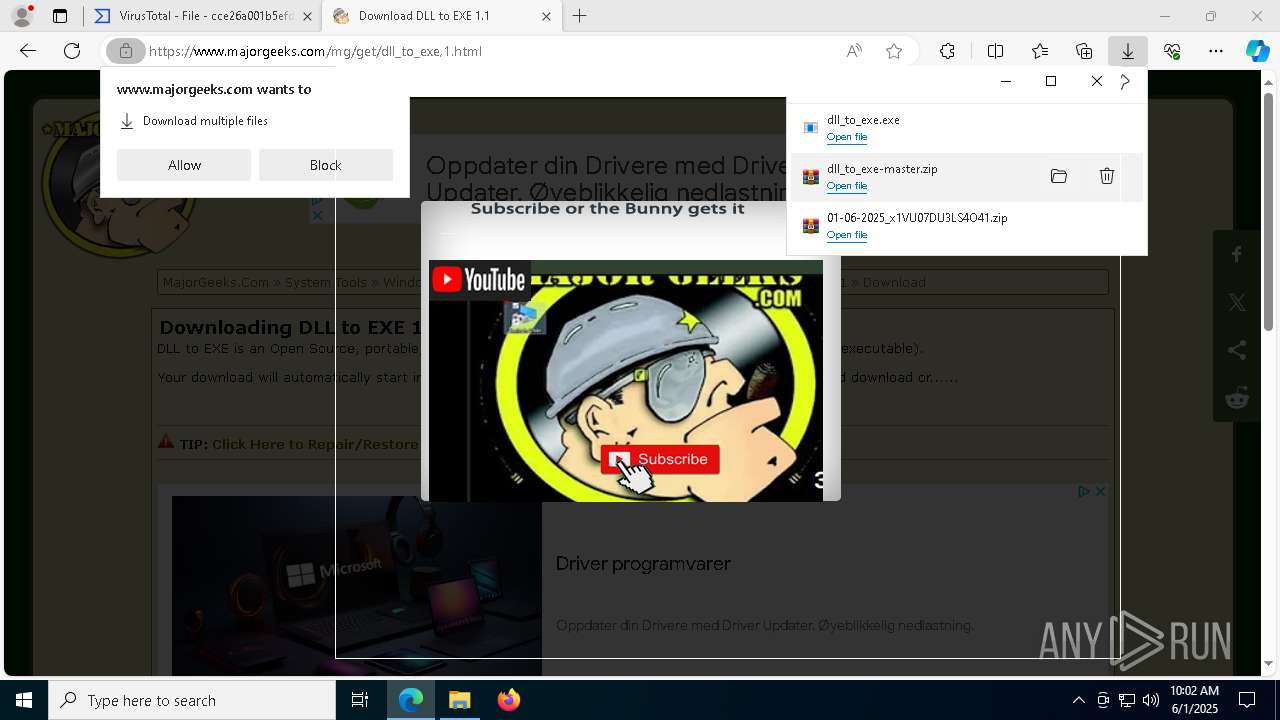The image size is (1280, 720).
Task: Open file link for dll_to_exe-master.zip
Action: [847, 186]
